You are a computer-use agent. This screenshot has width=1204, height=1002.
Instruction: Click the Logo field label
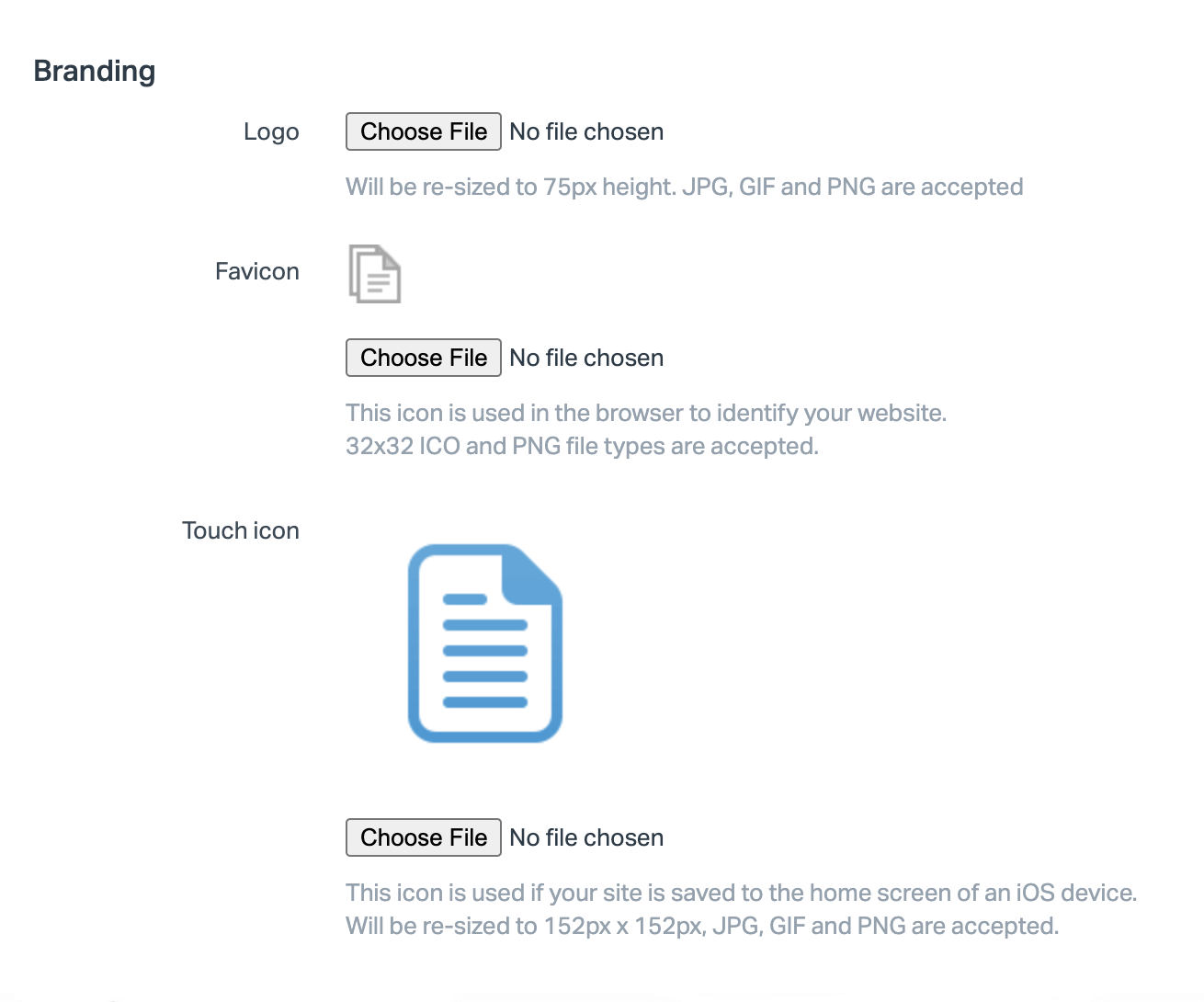point(271,132)
